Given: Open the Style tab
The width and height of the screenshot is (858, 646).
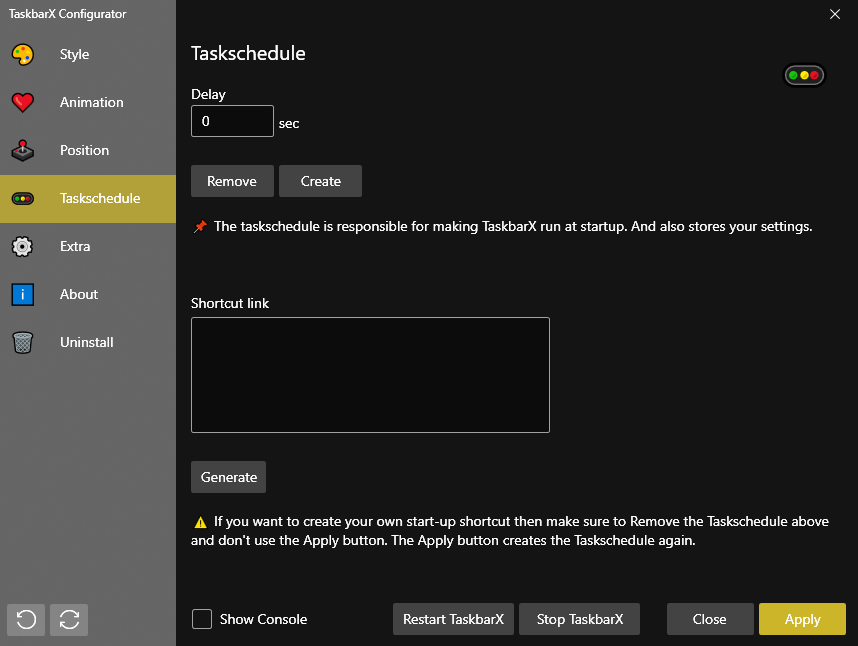Looking at the screenshot, I should (88, 55).
